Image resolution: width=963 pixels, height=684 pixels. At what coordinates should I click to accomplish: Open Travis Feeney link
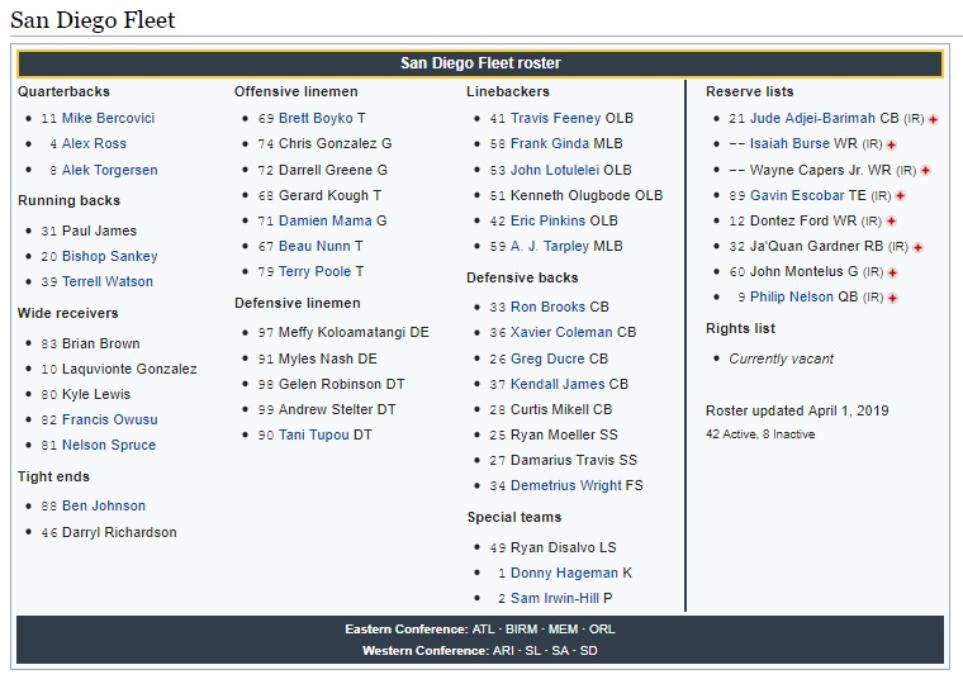(x=556, y=118)
